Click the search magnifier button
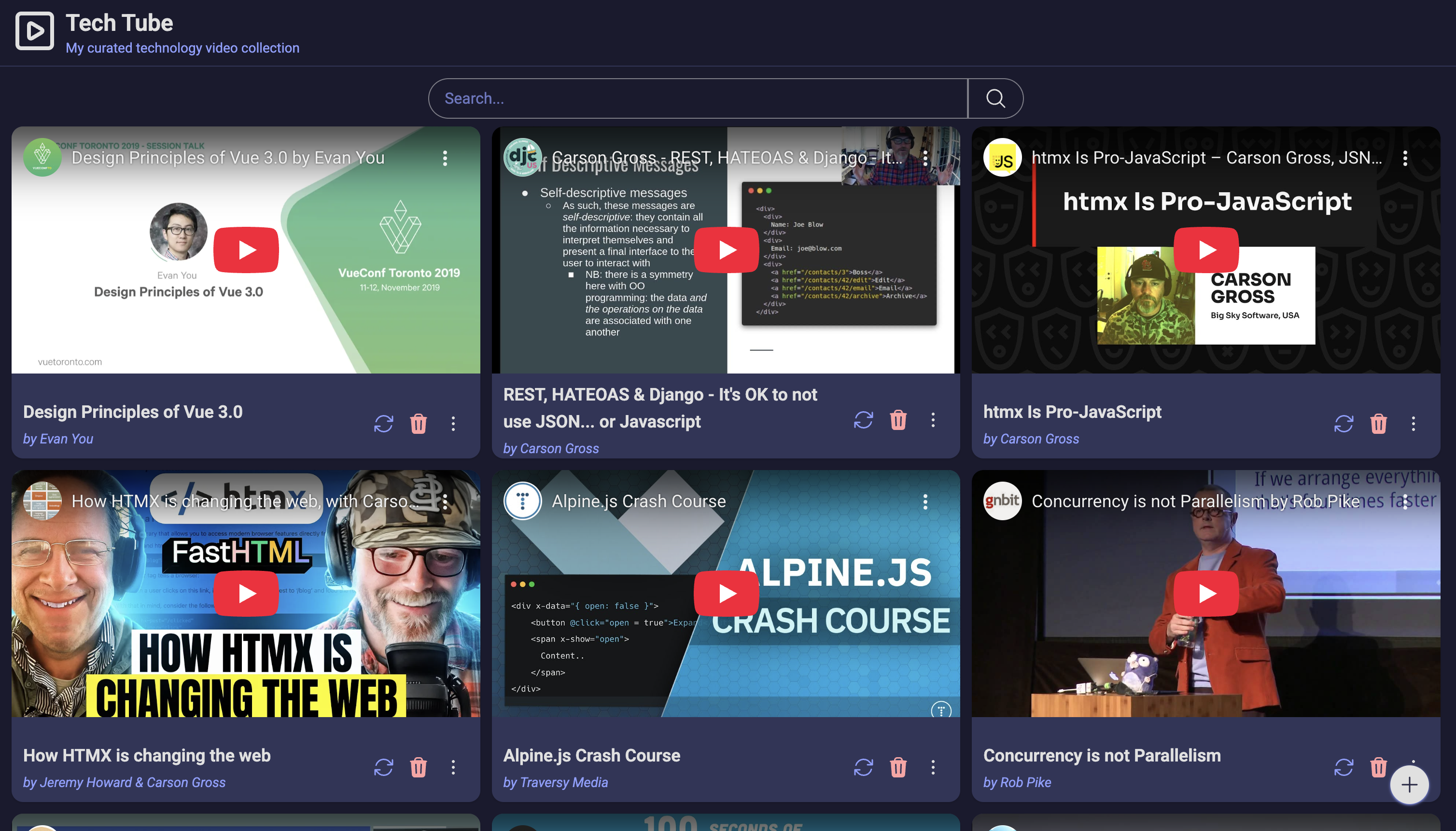This screenshot has height=831, width=1456. pos(995,98)
